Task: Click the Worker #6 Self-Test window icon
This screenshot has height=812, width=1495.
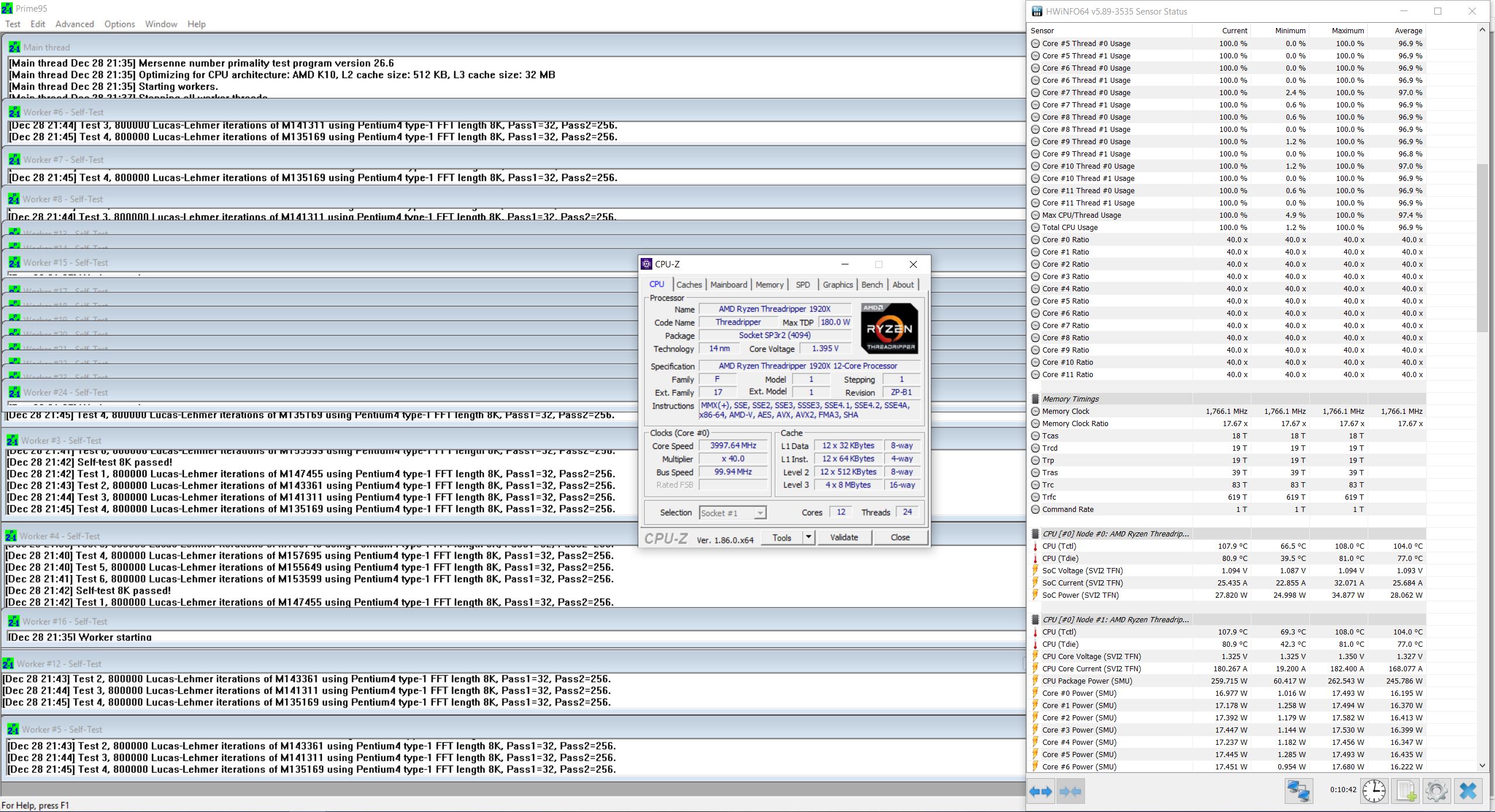Action: pyautogui.click(x=15, y=112)
